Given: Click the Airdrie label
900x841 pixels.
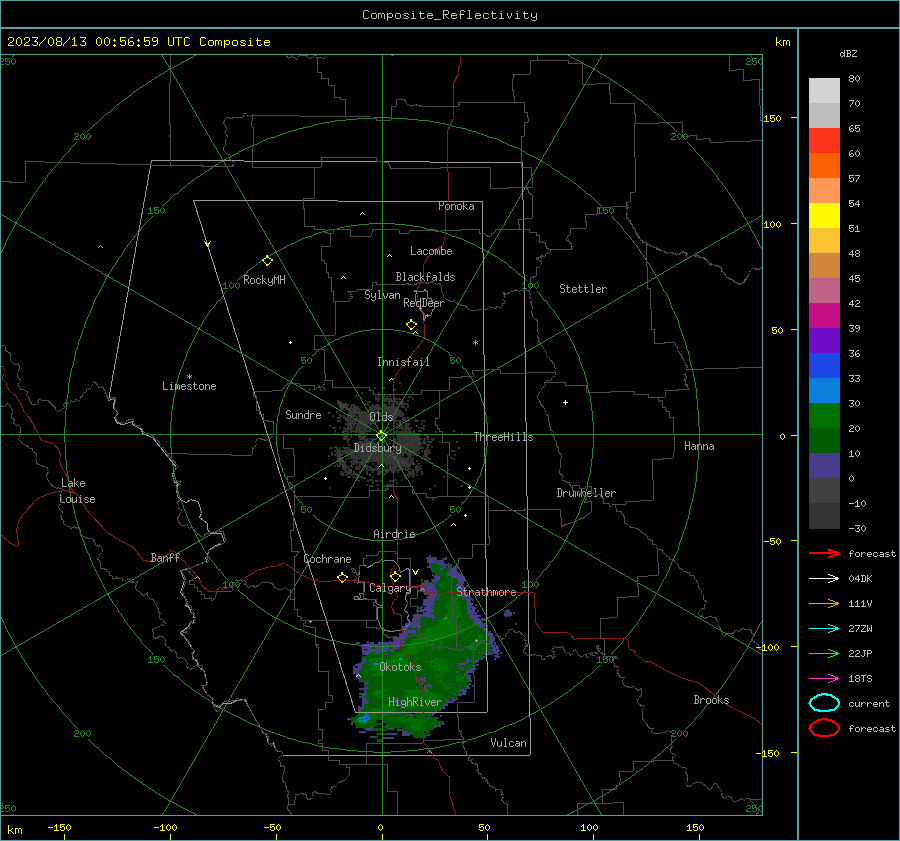Looking at the screenshot, I should pos(394,534).
